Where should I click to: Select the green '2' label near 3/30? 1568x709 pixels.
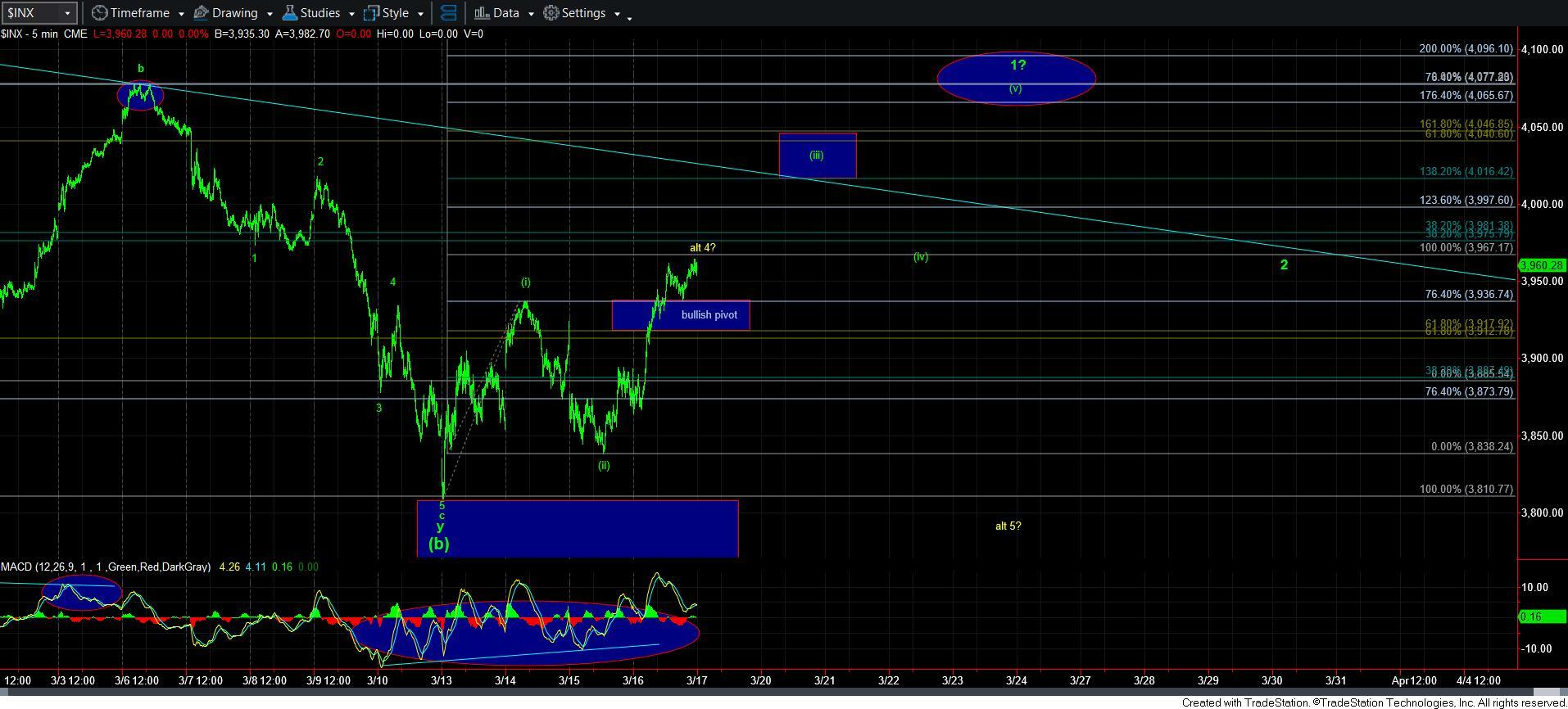pyautogui.click(x=1285, y=264)
